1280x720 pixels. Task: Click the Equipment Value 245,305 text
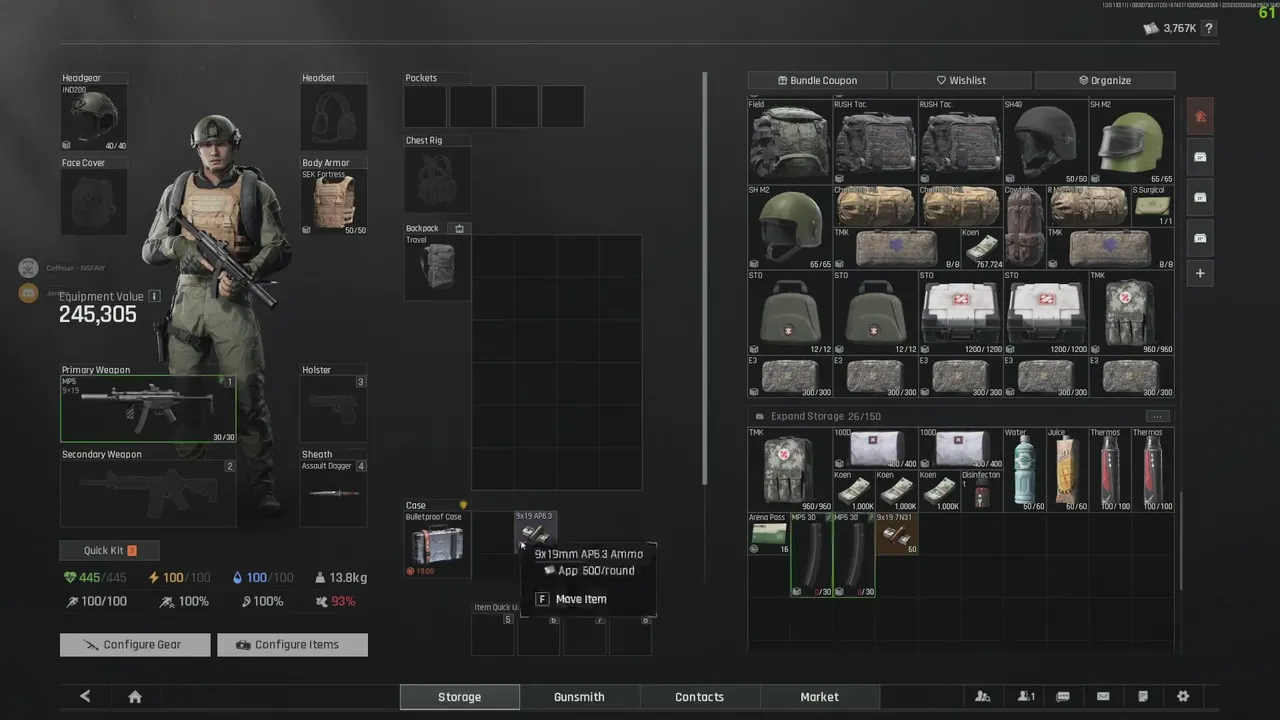(x=98, y=315)
